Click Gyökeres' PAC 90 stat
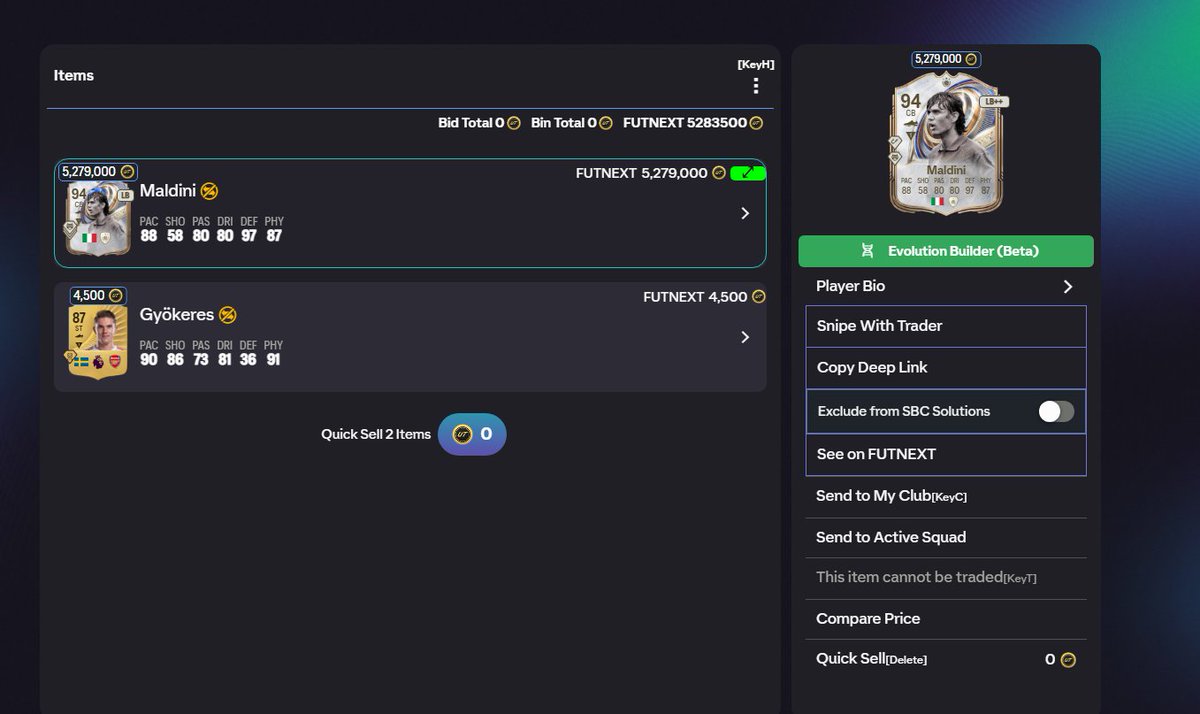The width and height of the screenshot is (1200, 714). (149, 353)
